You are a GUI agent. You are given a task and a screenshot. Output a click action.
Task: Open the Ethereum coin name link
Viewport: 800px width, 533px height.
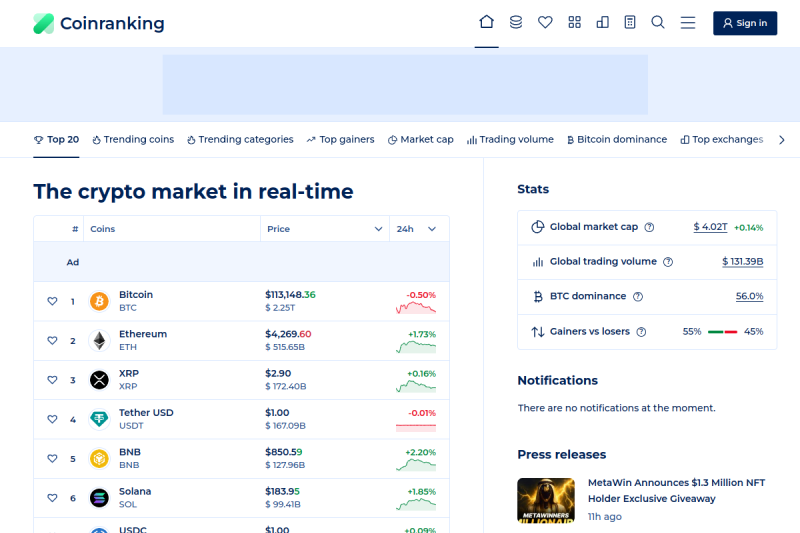(143, 334)
